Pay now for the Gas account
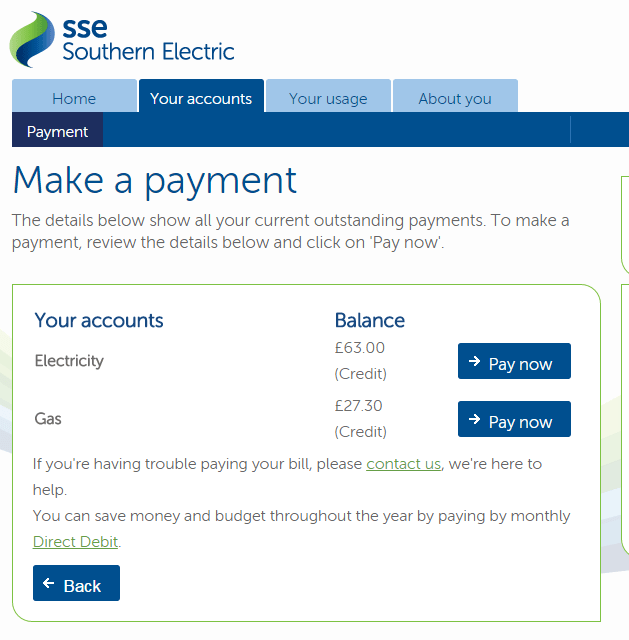 tap(514, 420)
